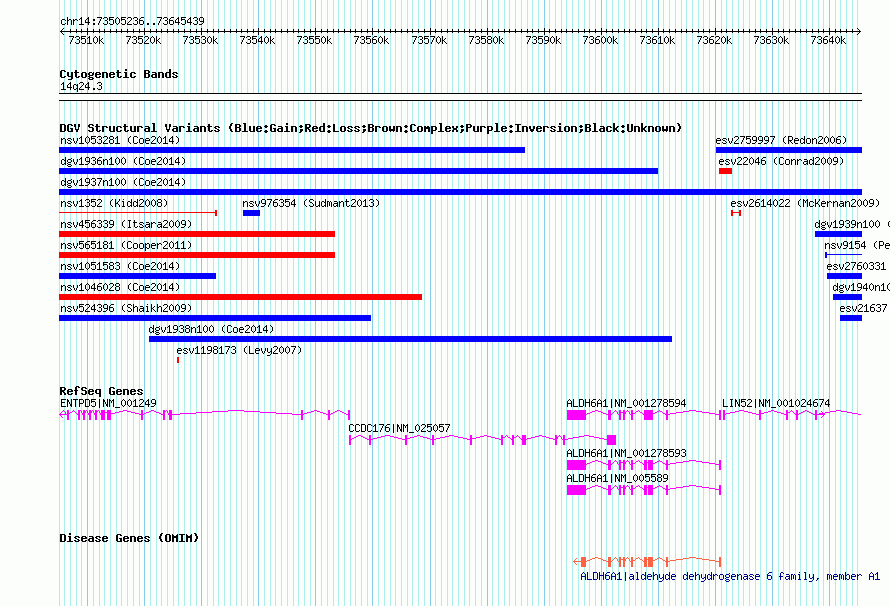
Task: Click the orange OMIM ALDH6A1 gene glyph
Action: click(x=647, y=562)
